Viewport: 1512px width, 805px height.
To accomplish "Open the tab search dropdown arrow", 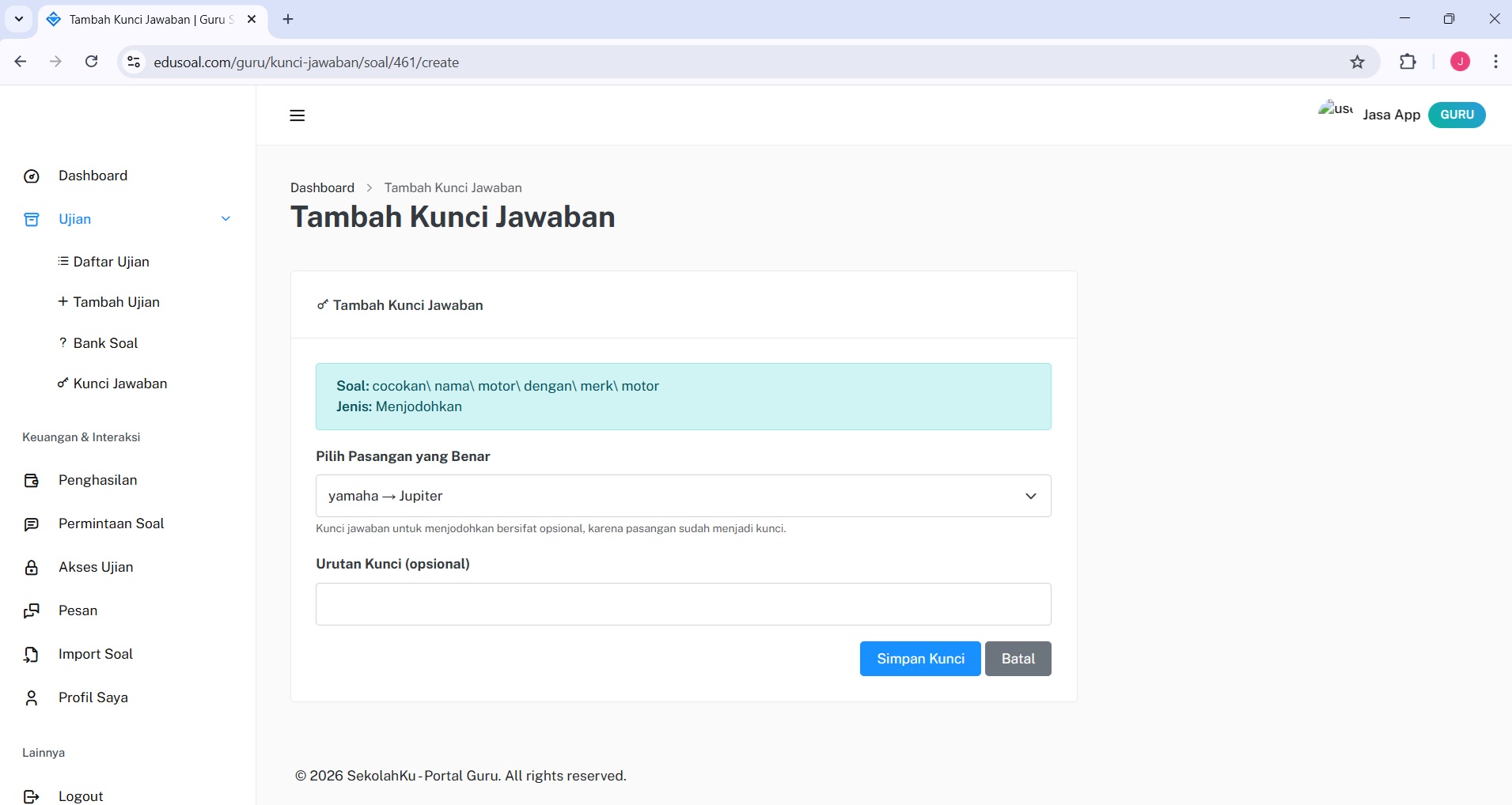I will [x=19, y=19].
